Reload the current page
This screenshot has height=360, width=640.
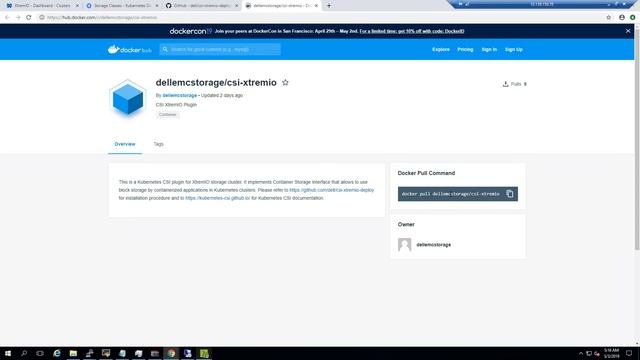point(29,18)
